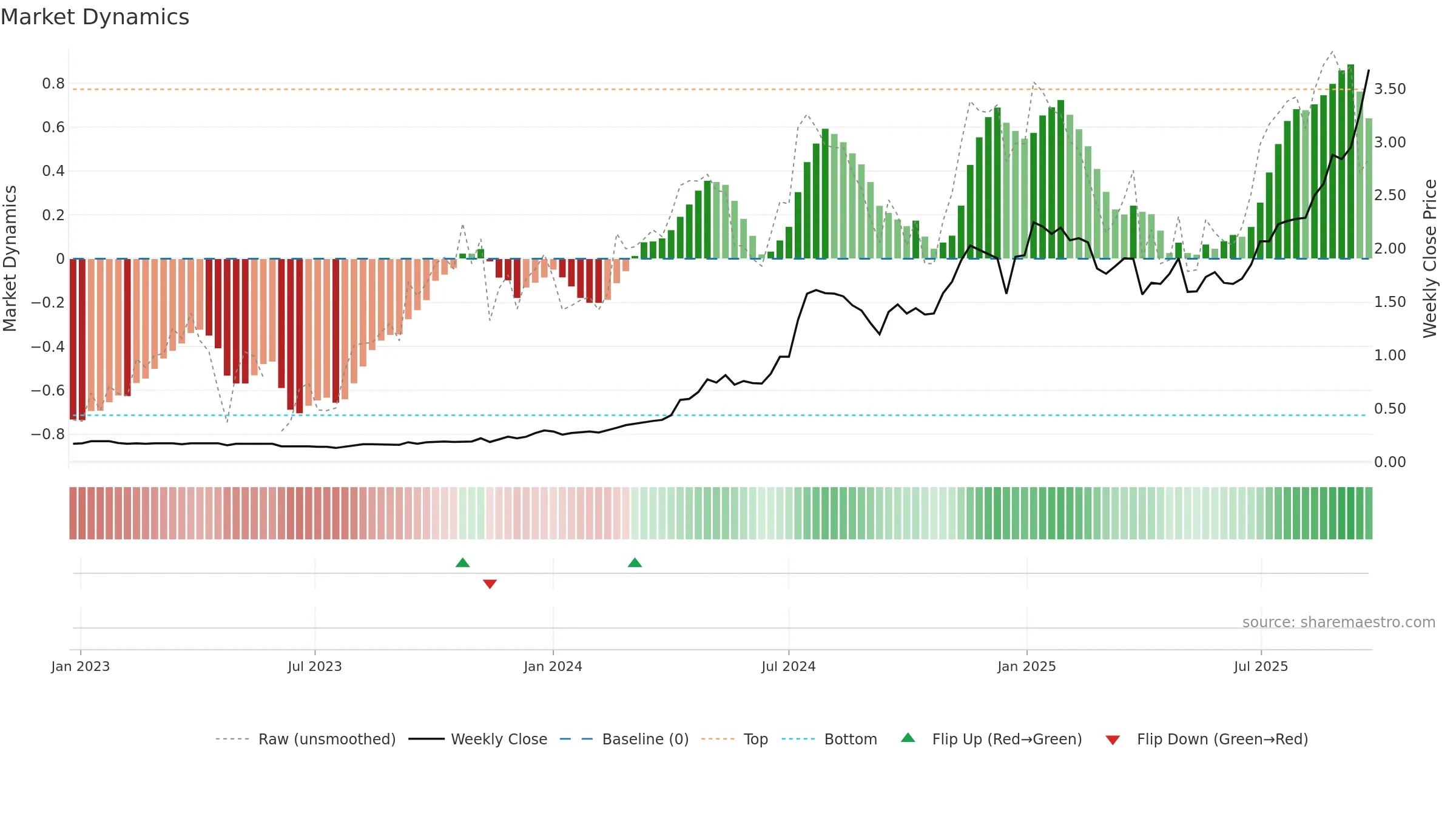Click the Jul 2023 x-axis label
Screen dimensions: 1456x819
click(x=315, y=666)
